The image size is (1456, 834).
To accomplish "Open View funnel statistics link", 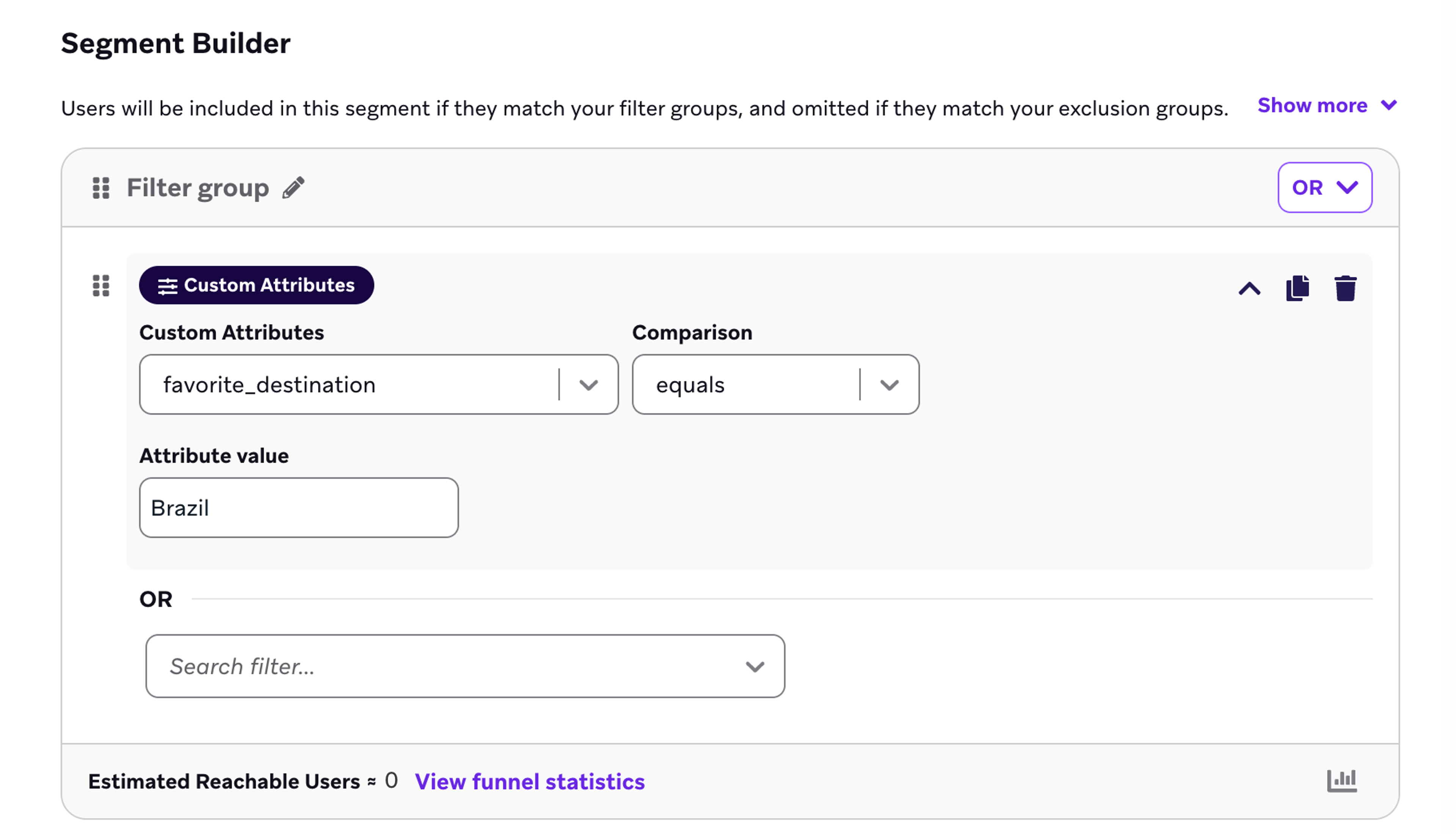I will 530,781.
